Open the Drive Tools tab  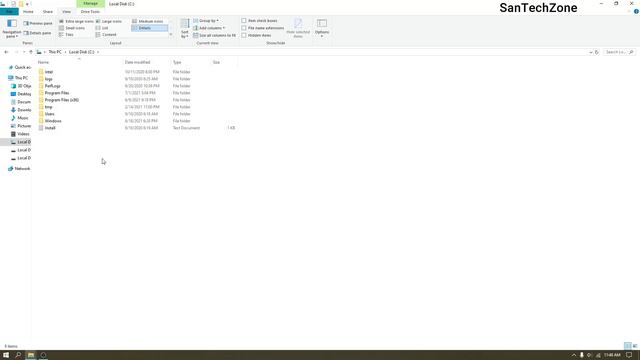pos(90,11)
